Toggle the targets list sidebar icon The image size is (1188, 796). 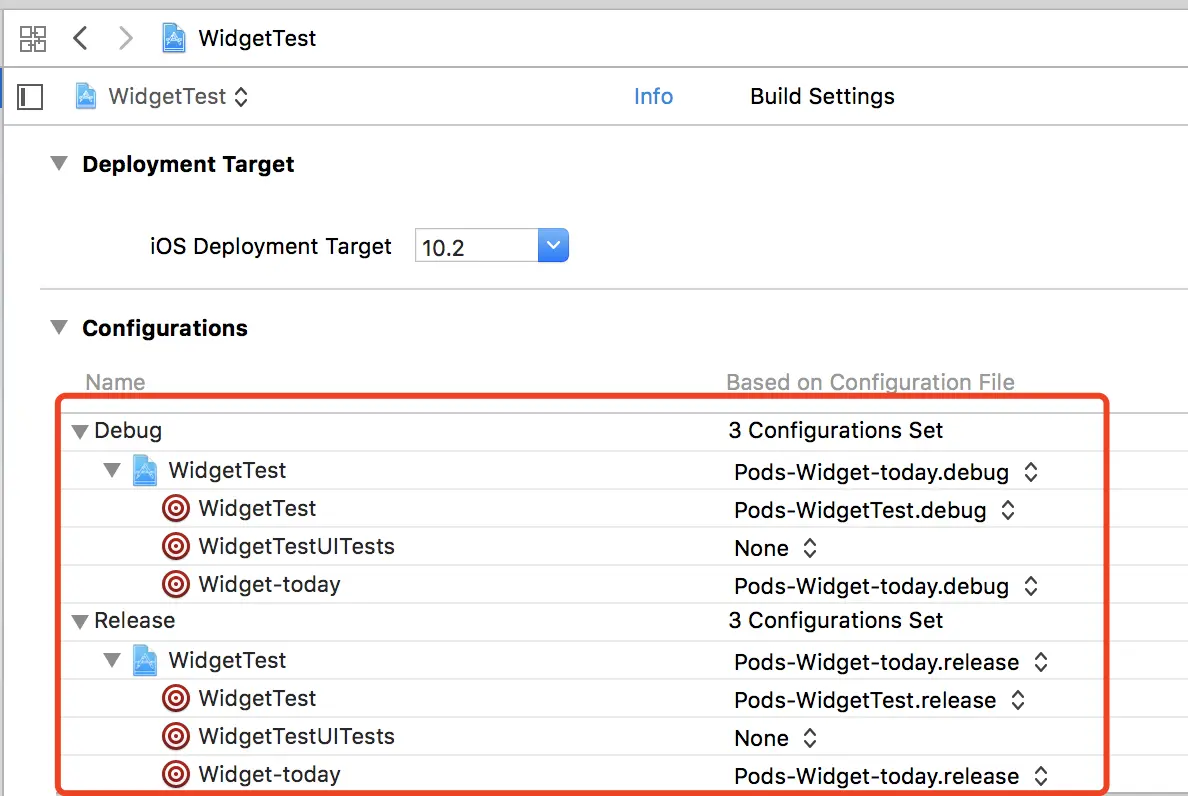click(31, 97)
